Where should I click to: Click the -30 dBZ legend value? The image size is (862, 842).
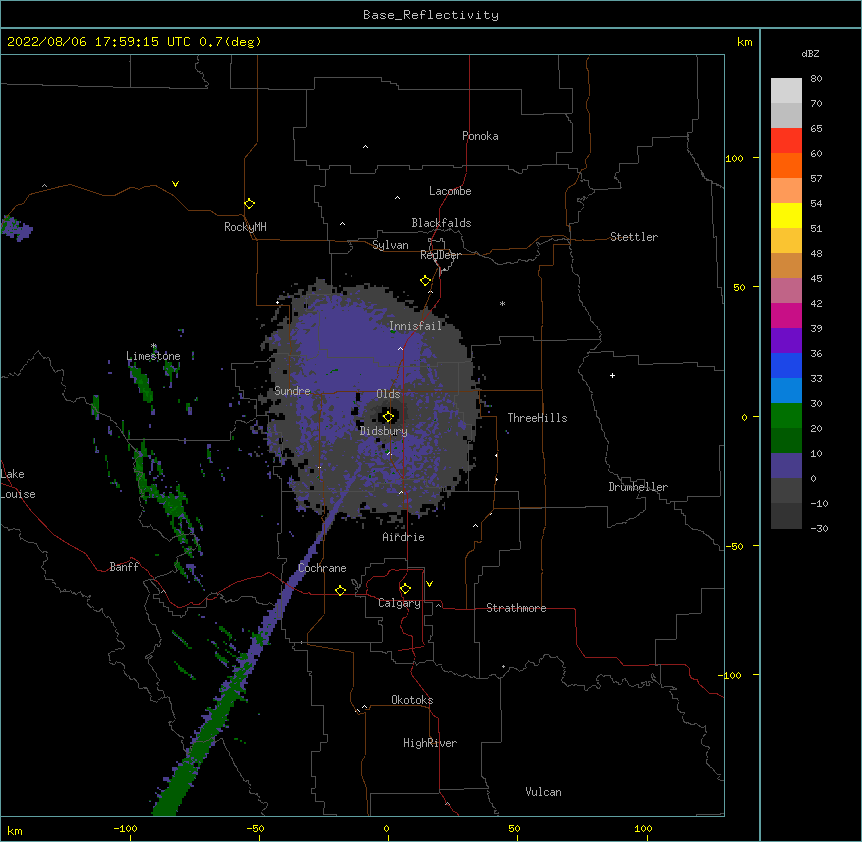[819, 528]
